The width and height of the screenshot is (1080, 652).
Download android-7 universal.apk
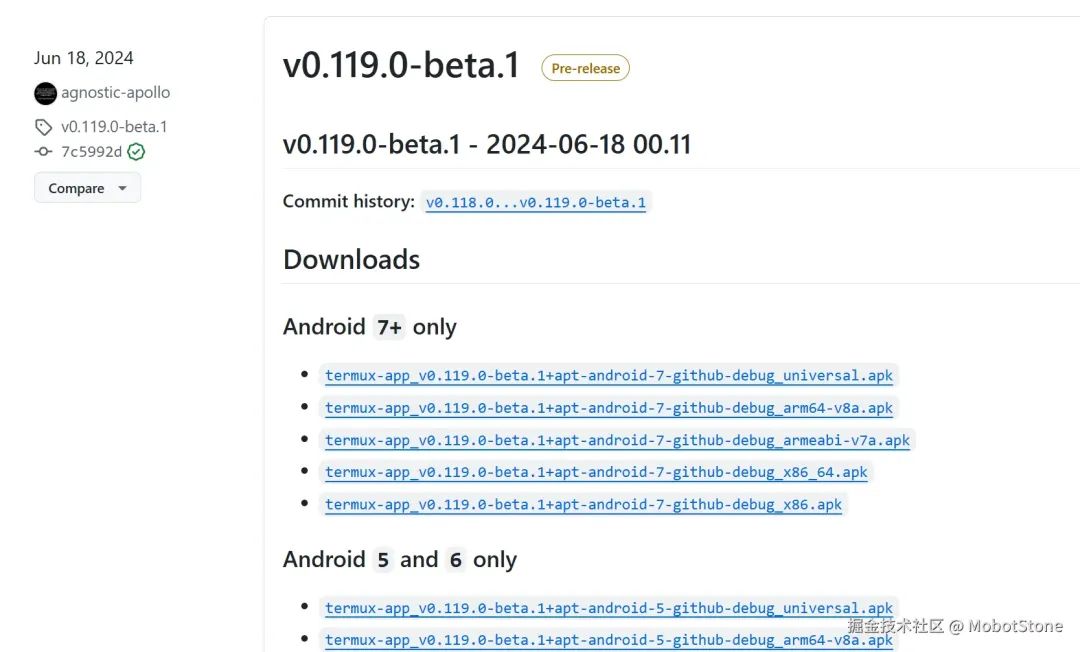(x=609, y=375)
